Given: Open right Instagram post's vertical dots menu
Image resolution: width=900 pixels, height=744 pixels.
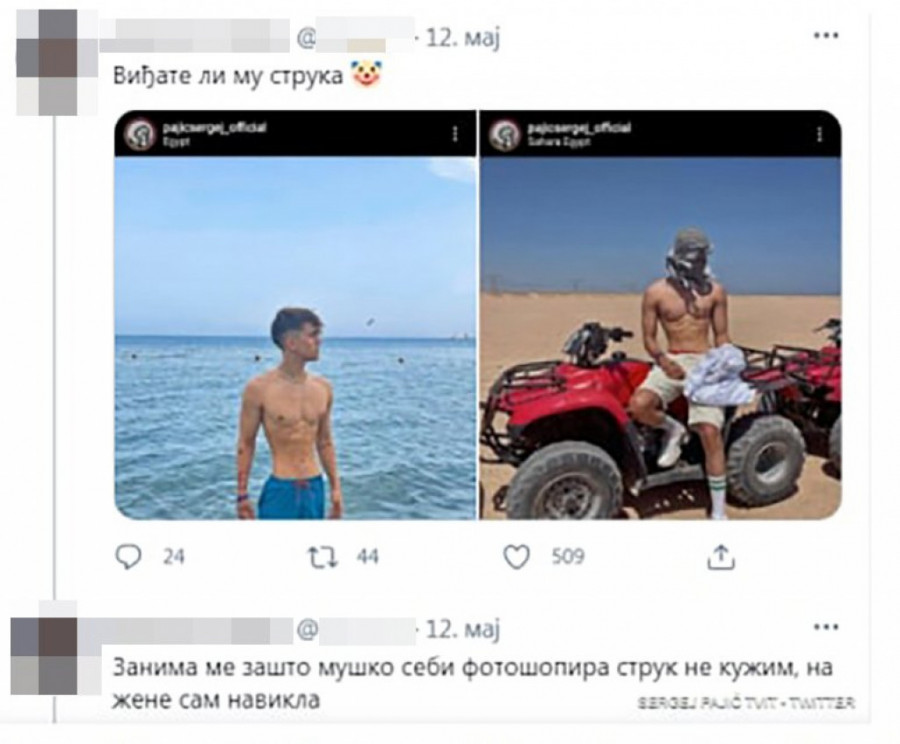Looking at the screenshot, I should click(819, 134).
